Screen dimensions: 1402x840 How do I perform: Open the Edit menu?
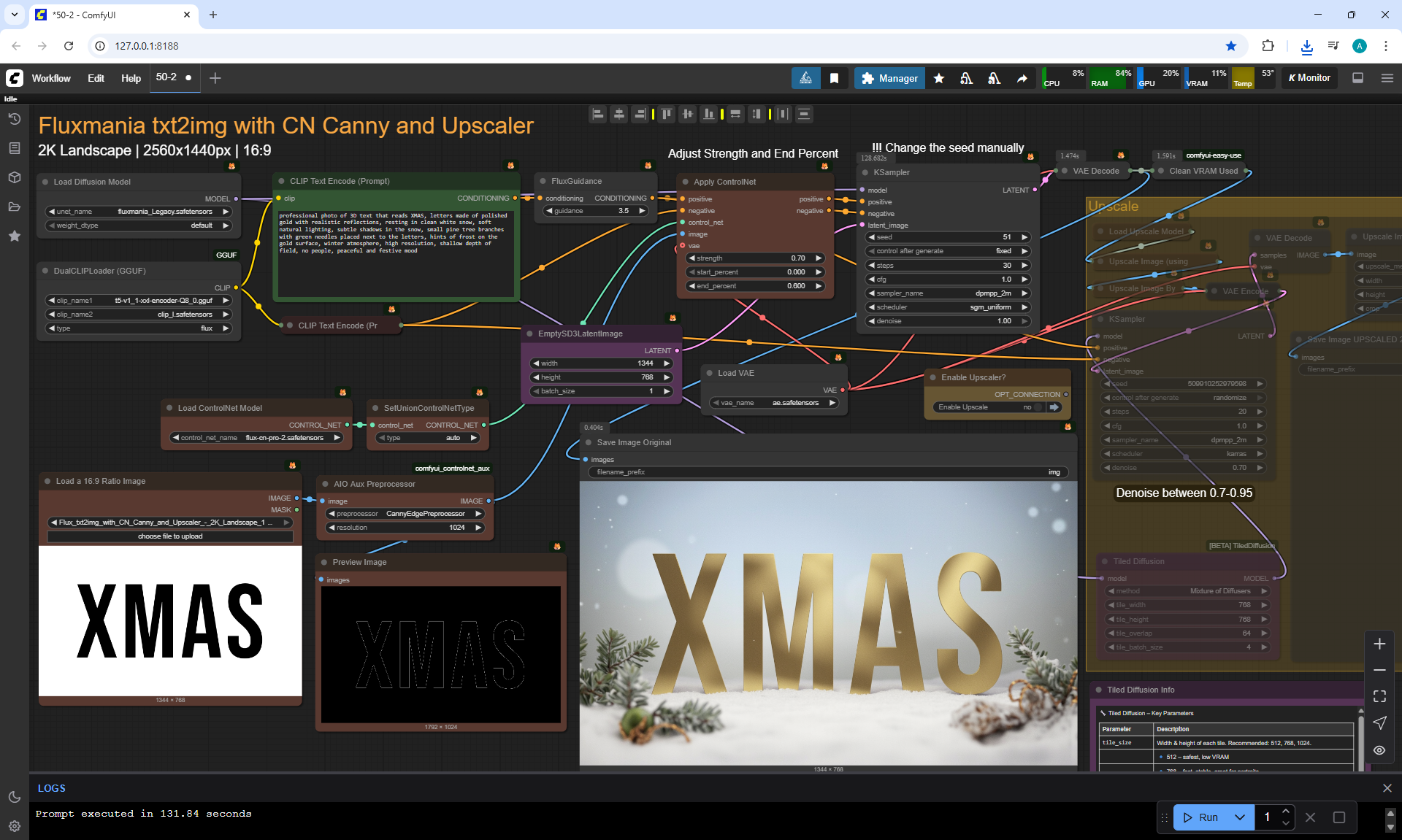[96, 78]
